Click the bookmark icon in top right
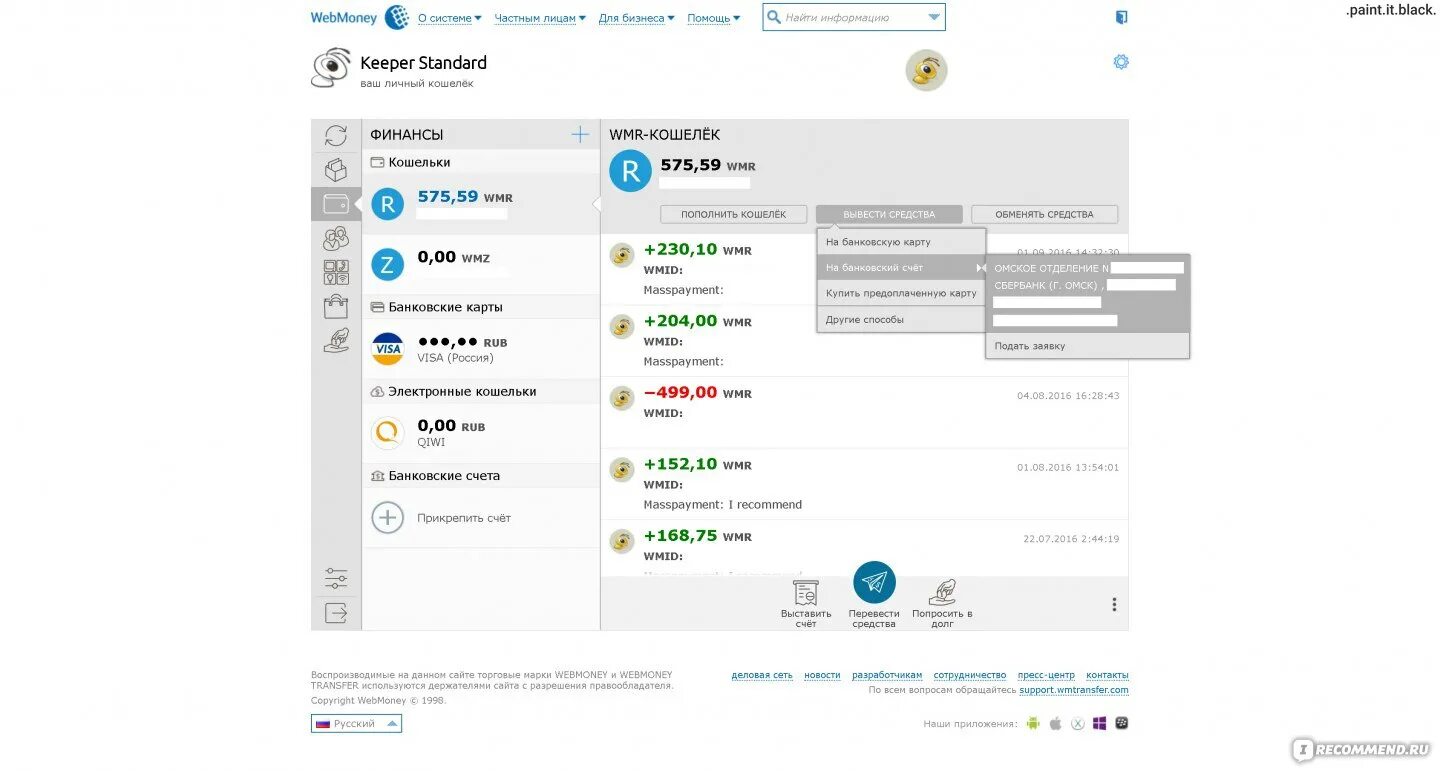This screenshot has height=771, width=1440. pyautogui.click(x=1121, y=17)
